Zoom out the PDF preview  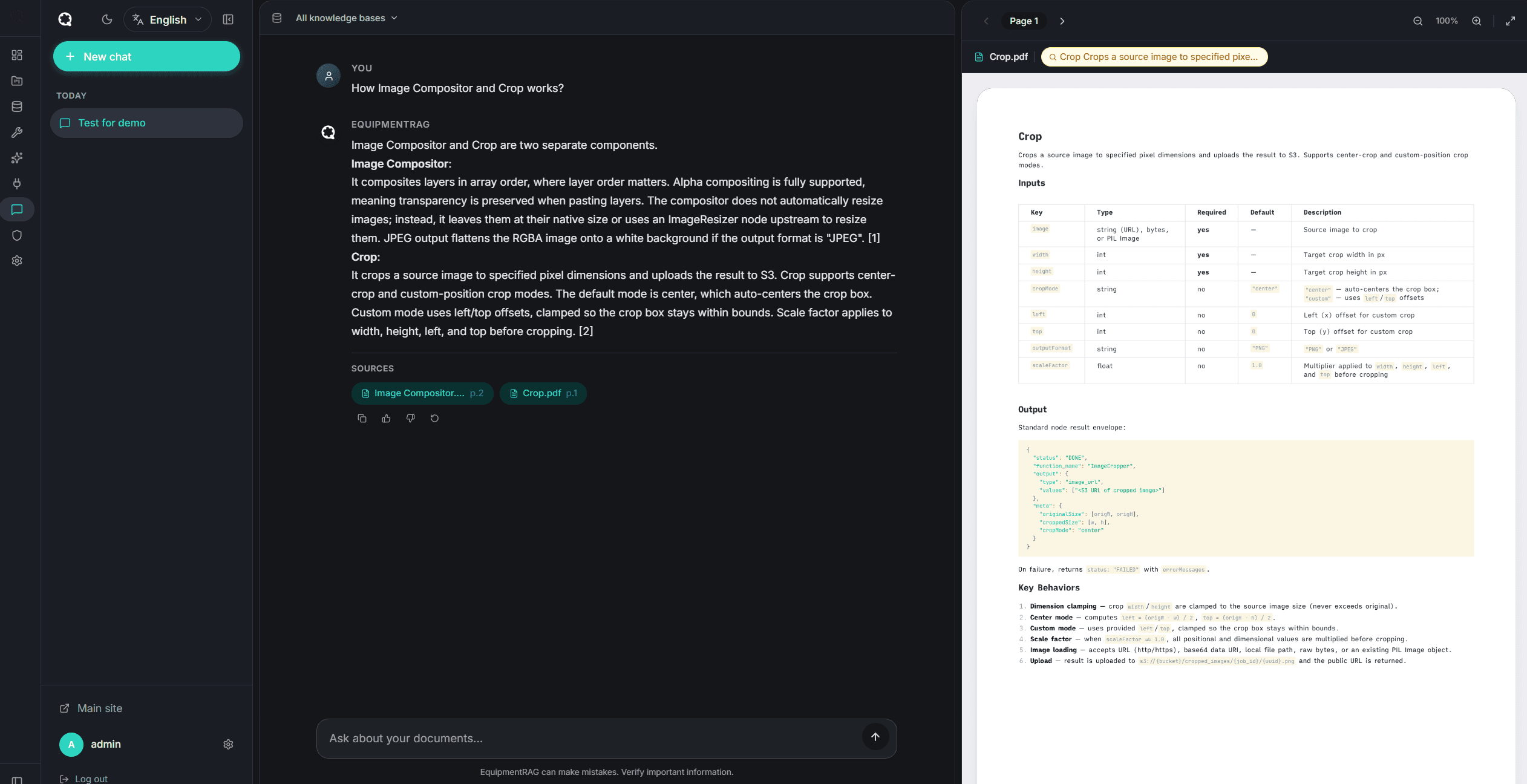click(x=1417, y=21)
